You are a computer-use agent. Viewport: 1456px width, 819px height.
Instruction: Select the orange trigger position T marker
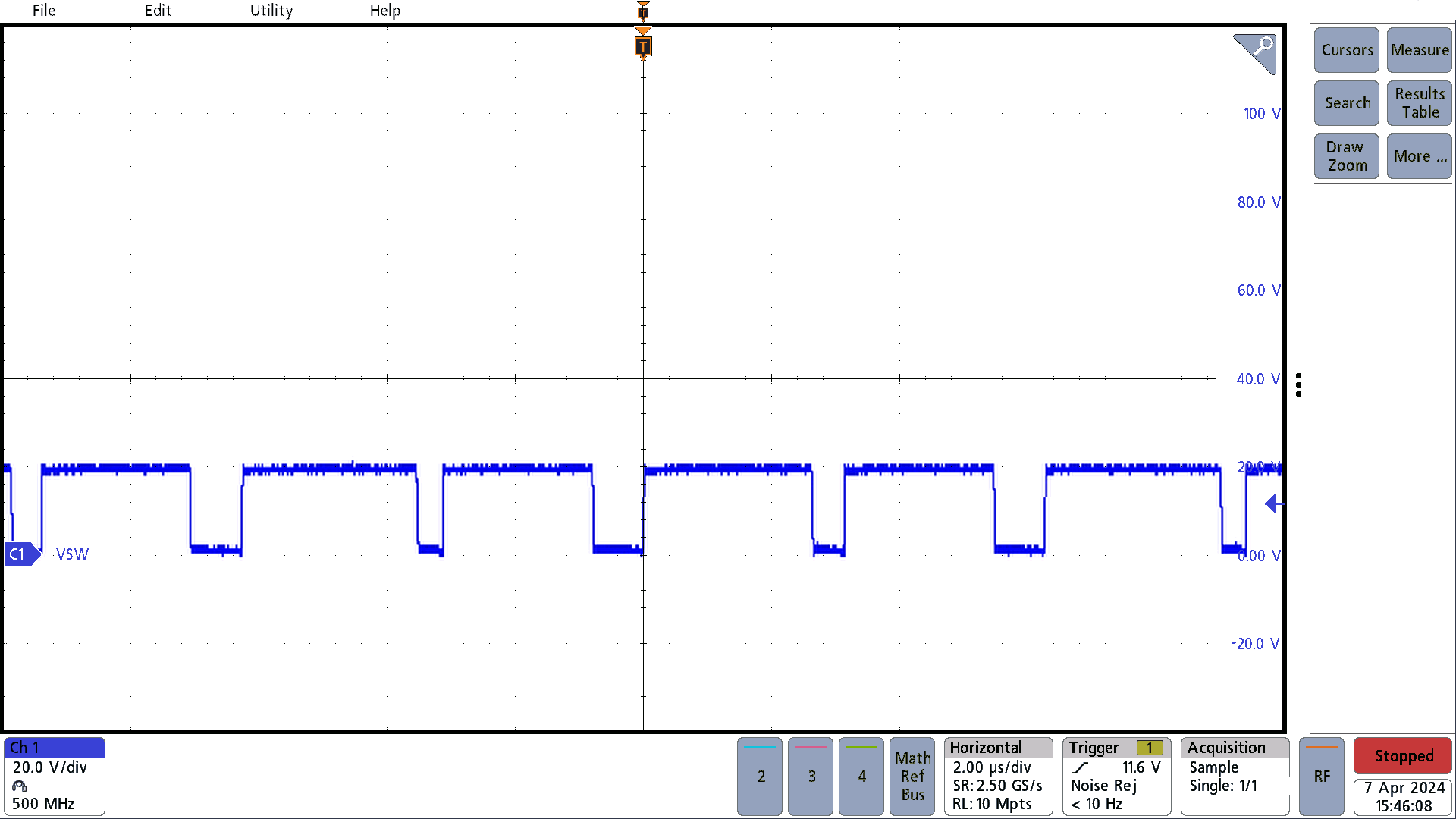pyautogui.click(x=643, y=46)
